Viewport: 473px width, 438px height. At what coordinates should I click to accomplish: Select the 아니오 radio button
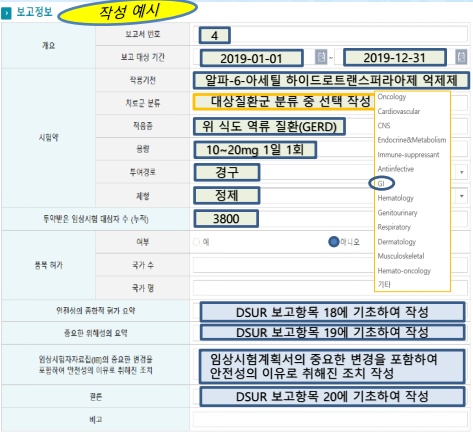333,242
